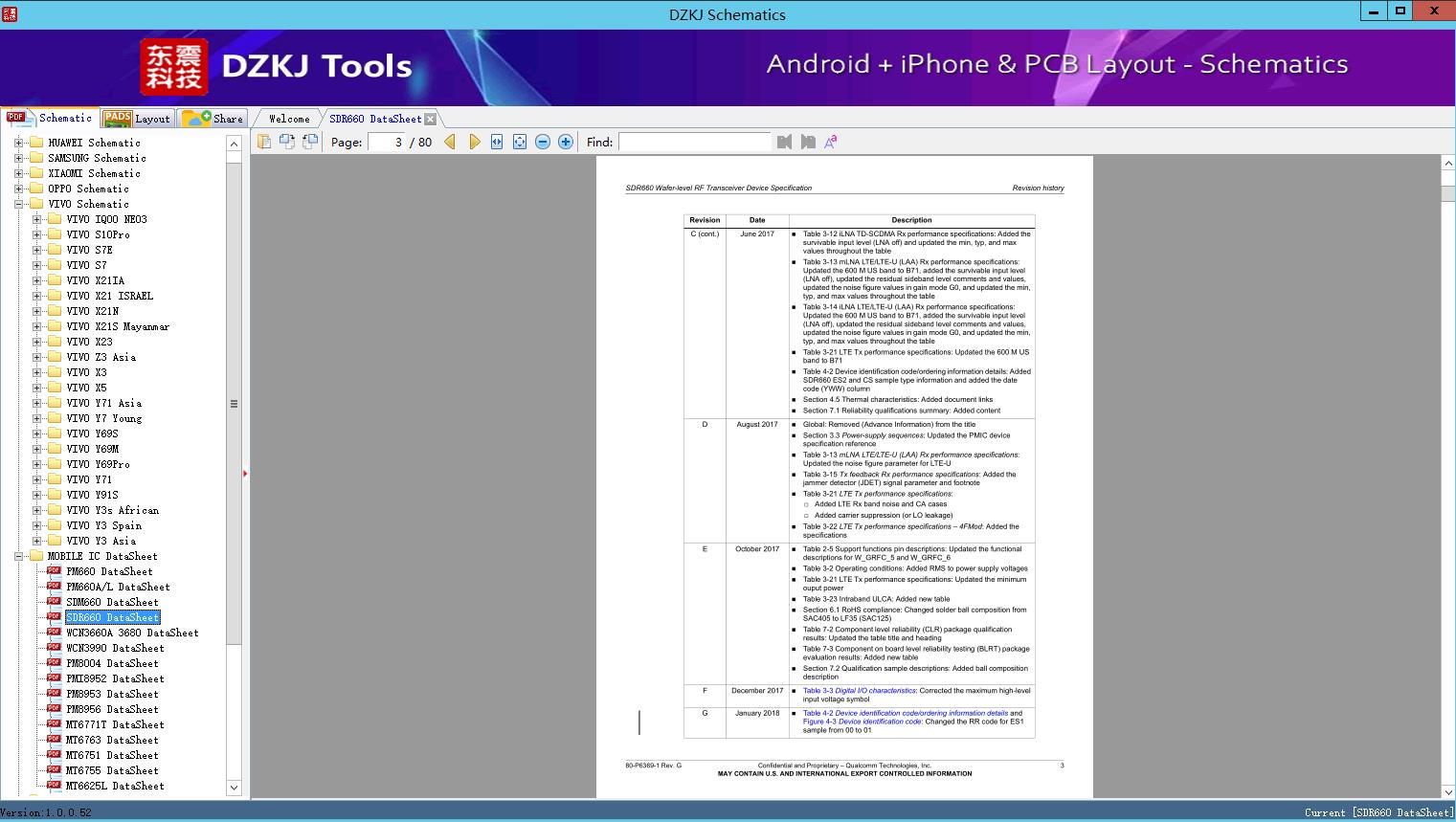This screenshot has height=822, width=1456.
Task: Select VIVO Y3s African tree item
Action: pos(112,510)
